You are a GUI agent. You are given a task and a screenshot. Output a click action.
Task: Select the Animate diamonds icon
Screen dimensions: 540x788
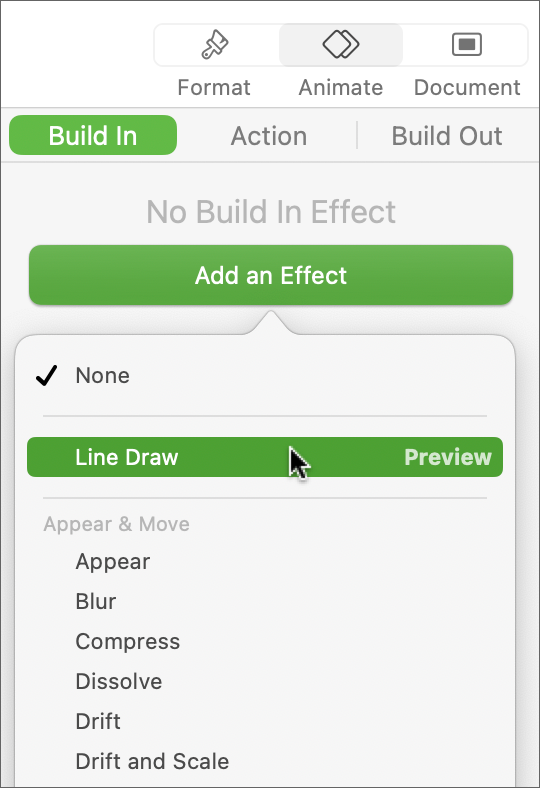[x=341, y=45]
